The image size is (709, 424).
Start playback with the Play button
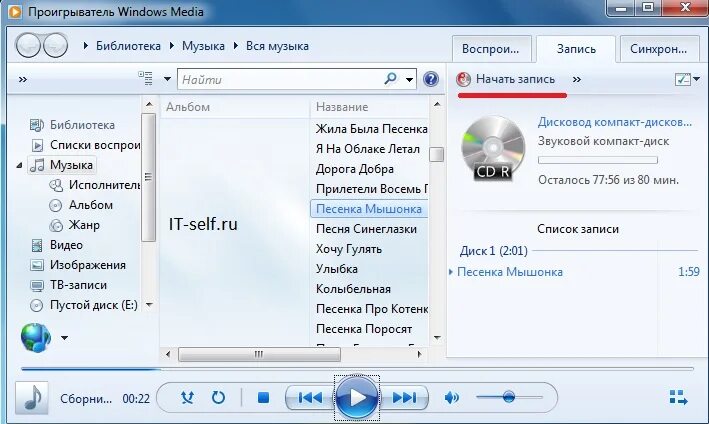357,398
